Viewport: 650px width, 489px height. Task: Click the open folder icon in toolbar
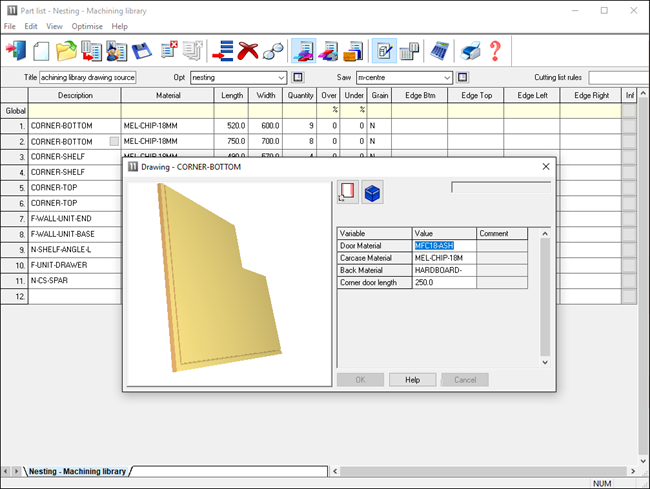click(x=66, y=50)
